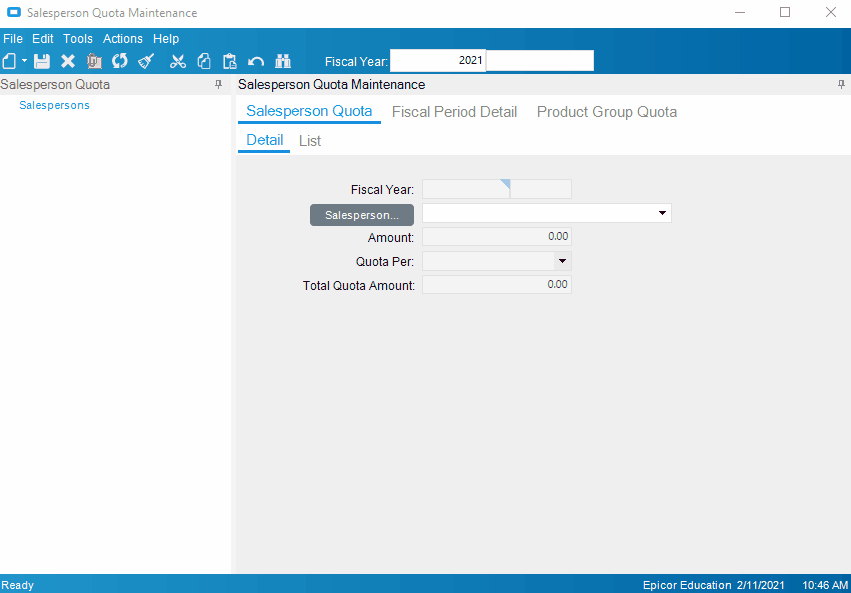Expand the Quota Per dropdown
Image resolution: width=851 pixels, height=593 pixels.
tap(562, 261)
